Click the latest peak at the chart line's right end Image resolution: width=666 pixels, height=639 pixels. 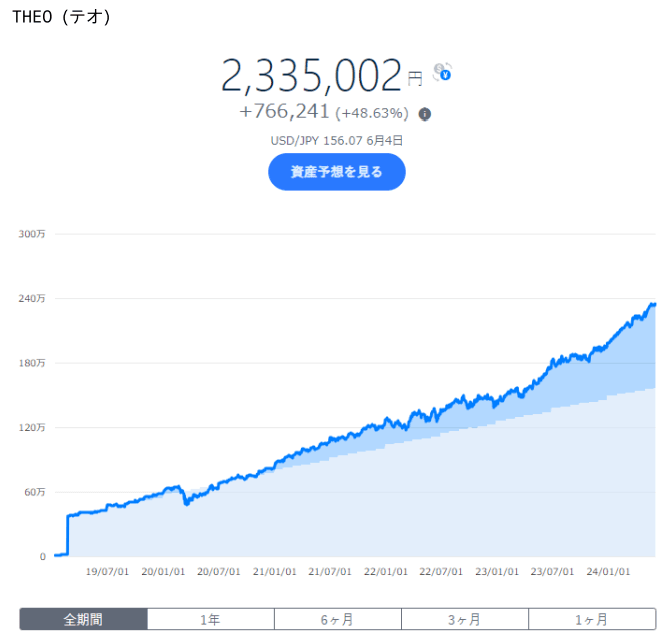(x=653, y=304)
